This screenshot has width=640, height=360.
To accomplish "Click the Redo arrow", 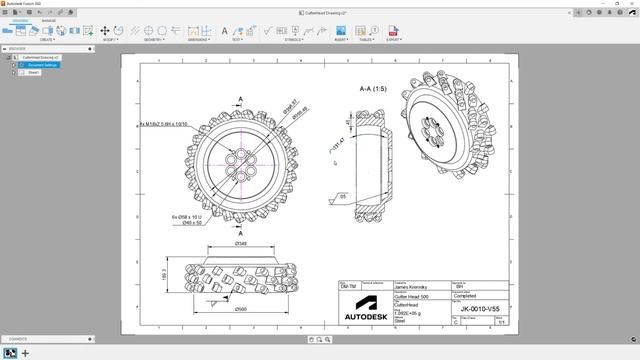I will (x=50, y=13).
